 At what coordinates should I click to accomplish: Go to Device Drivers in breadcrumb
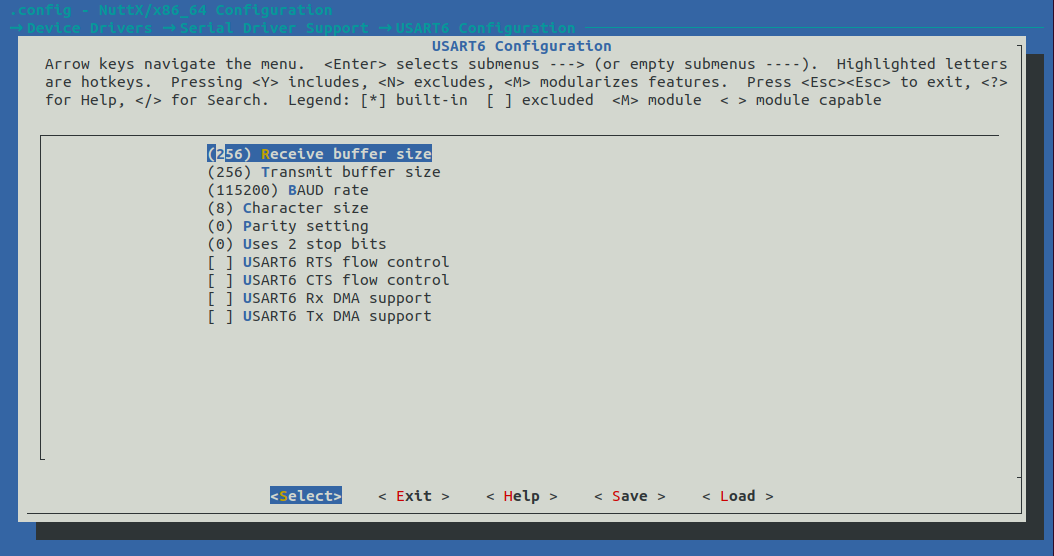tap(89, 28)
